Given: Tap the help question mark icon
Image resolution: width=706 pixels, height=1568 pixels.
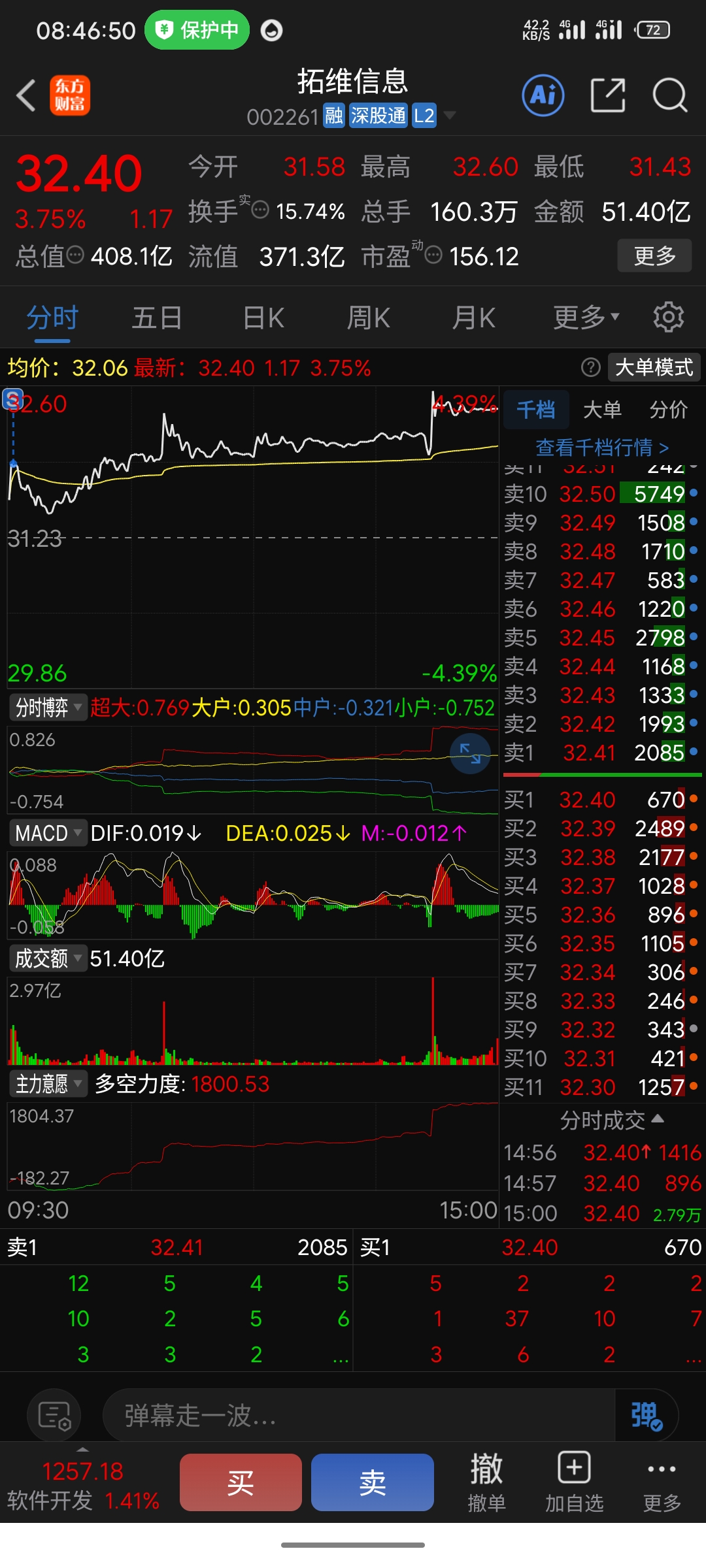Looking at the screenshot, I should [x=590, y=368].
